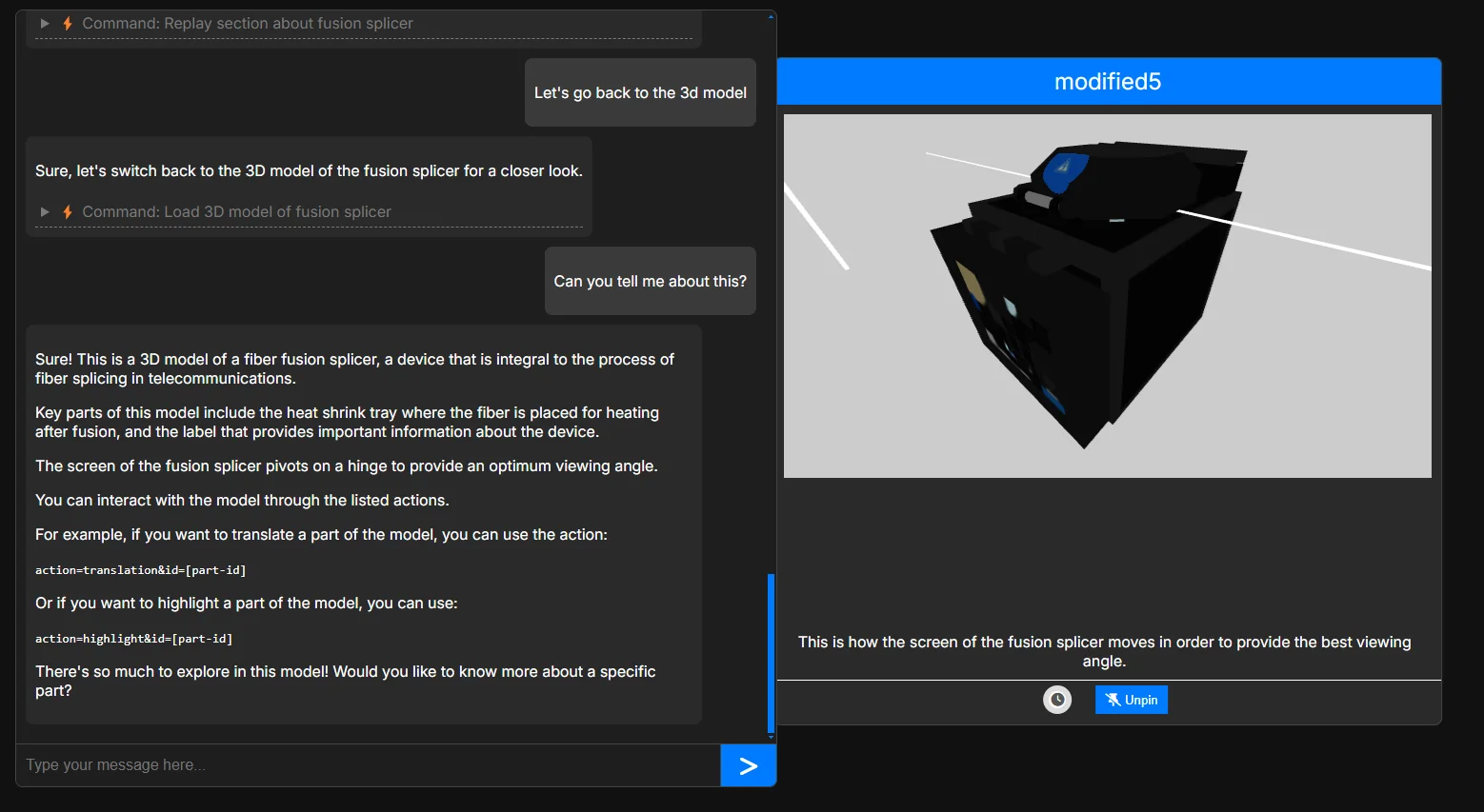This screenshot has height=812, width=1484.
Task: Click the 3D fusion splicer model viewport
Action: (1108, 296)
